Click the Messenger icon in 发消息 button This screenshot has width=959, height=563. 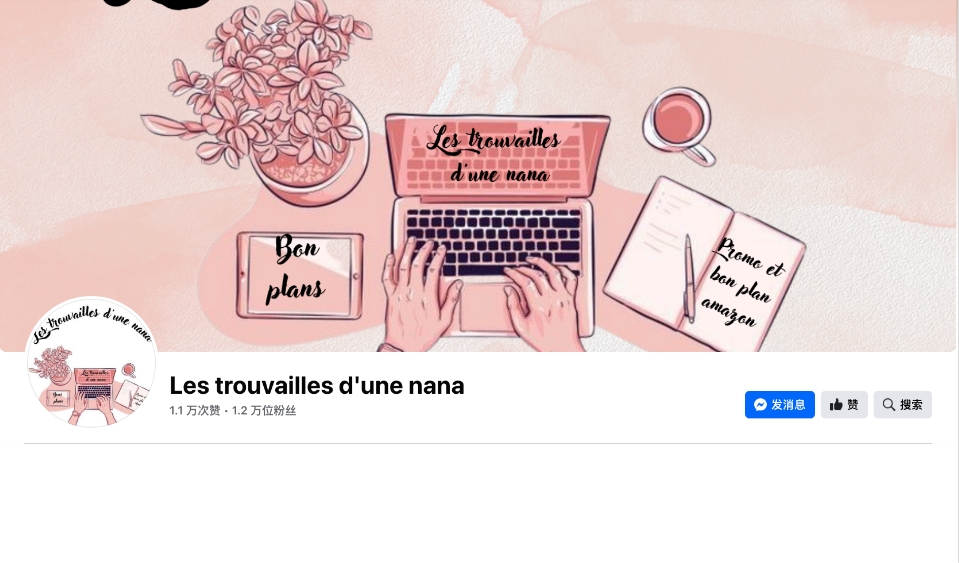[760, 405]
